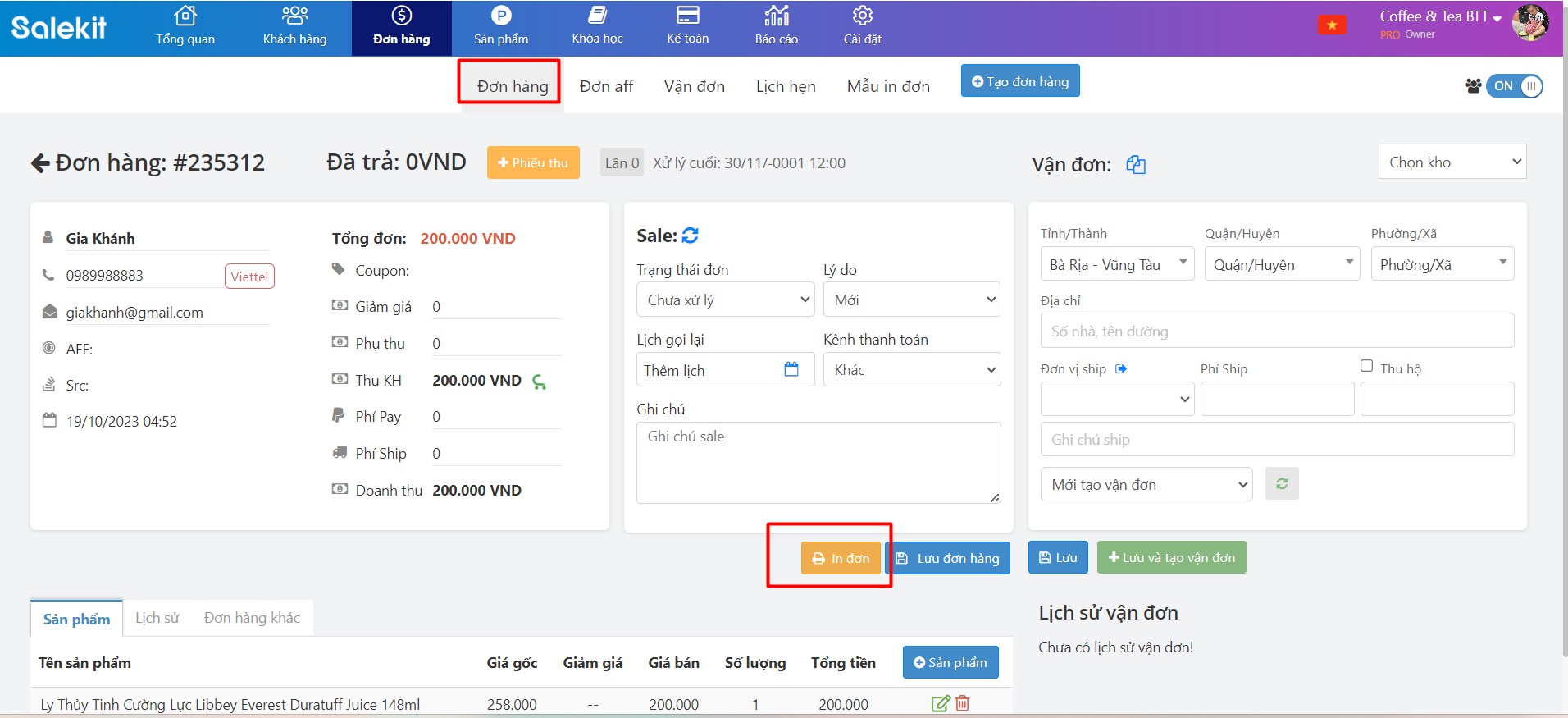Open the Kênh thanh toán dropdown
Screen dimensions: 1568x718
point(912,370)
